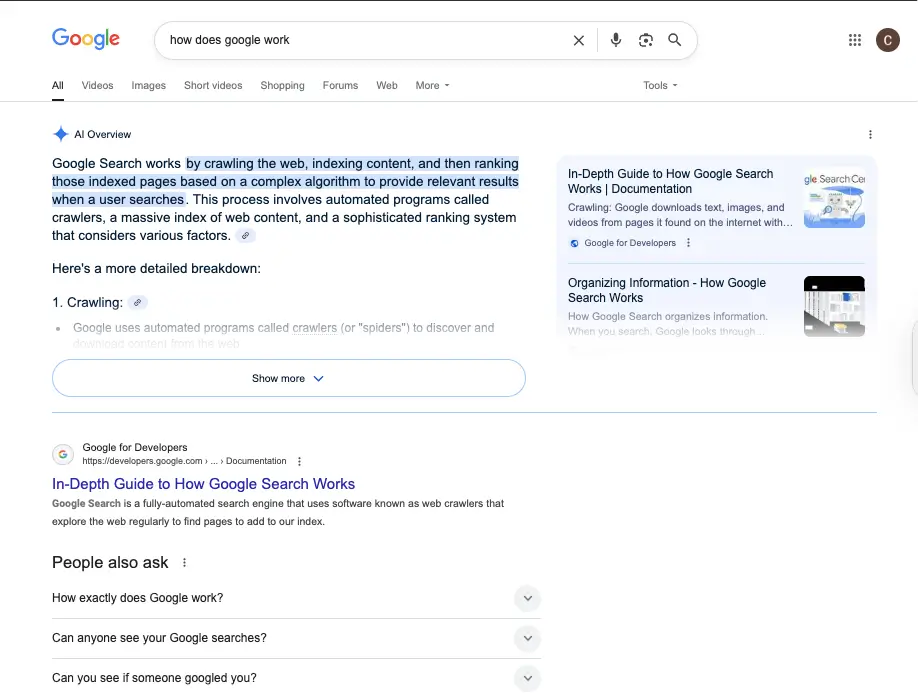
Task: Click the '1. Crawling:' heading text
Action: (87, 303)
